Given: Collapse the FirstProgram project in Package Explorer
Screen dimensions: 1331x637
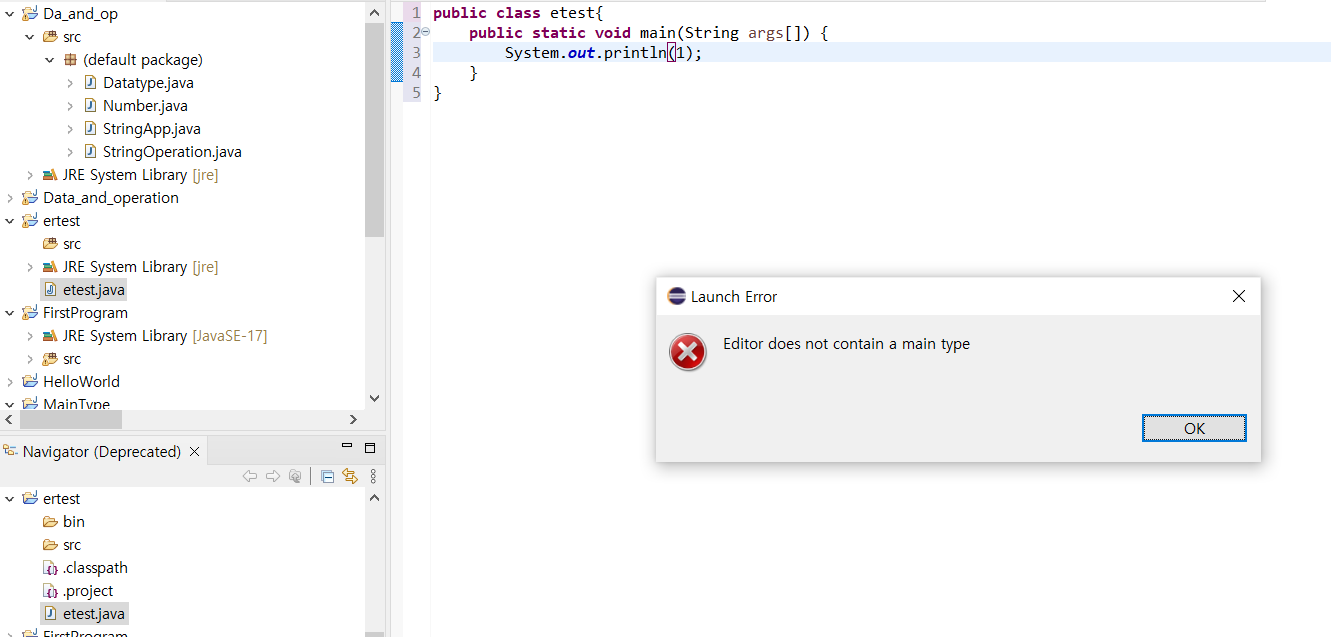Looking at the screenshot, I should pos(11,313).
